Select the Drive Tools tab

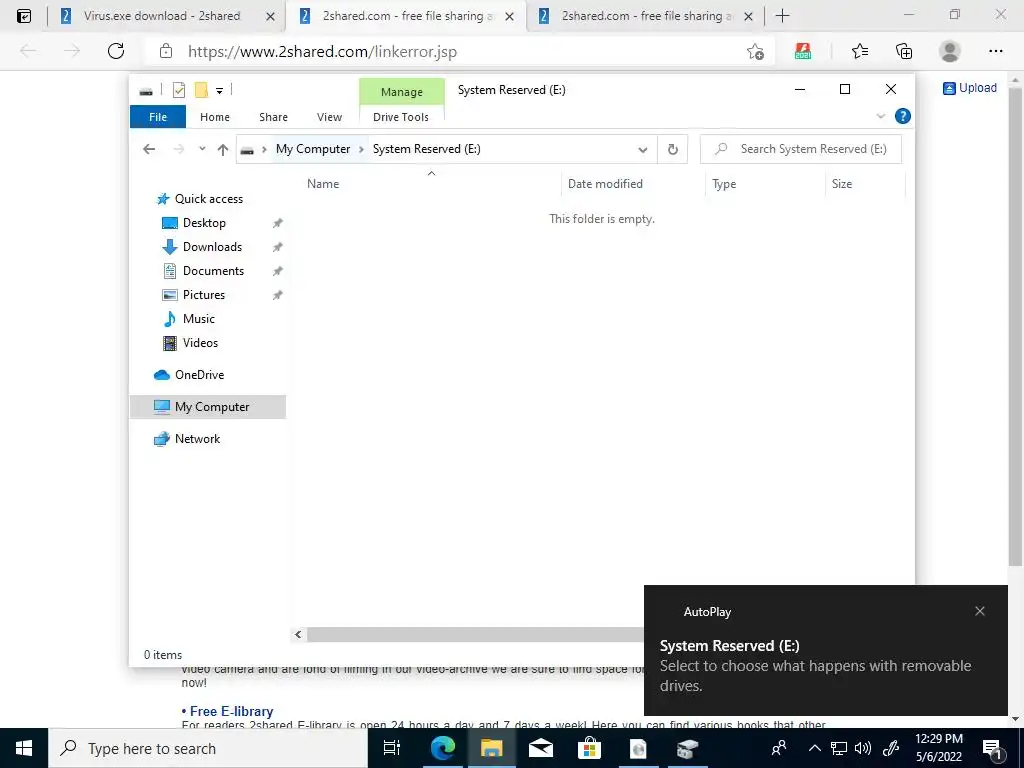pyautogui.click(x=401, y=117)
